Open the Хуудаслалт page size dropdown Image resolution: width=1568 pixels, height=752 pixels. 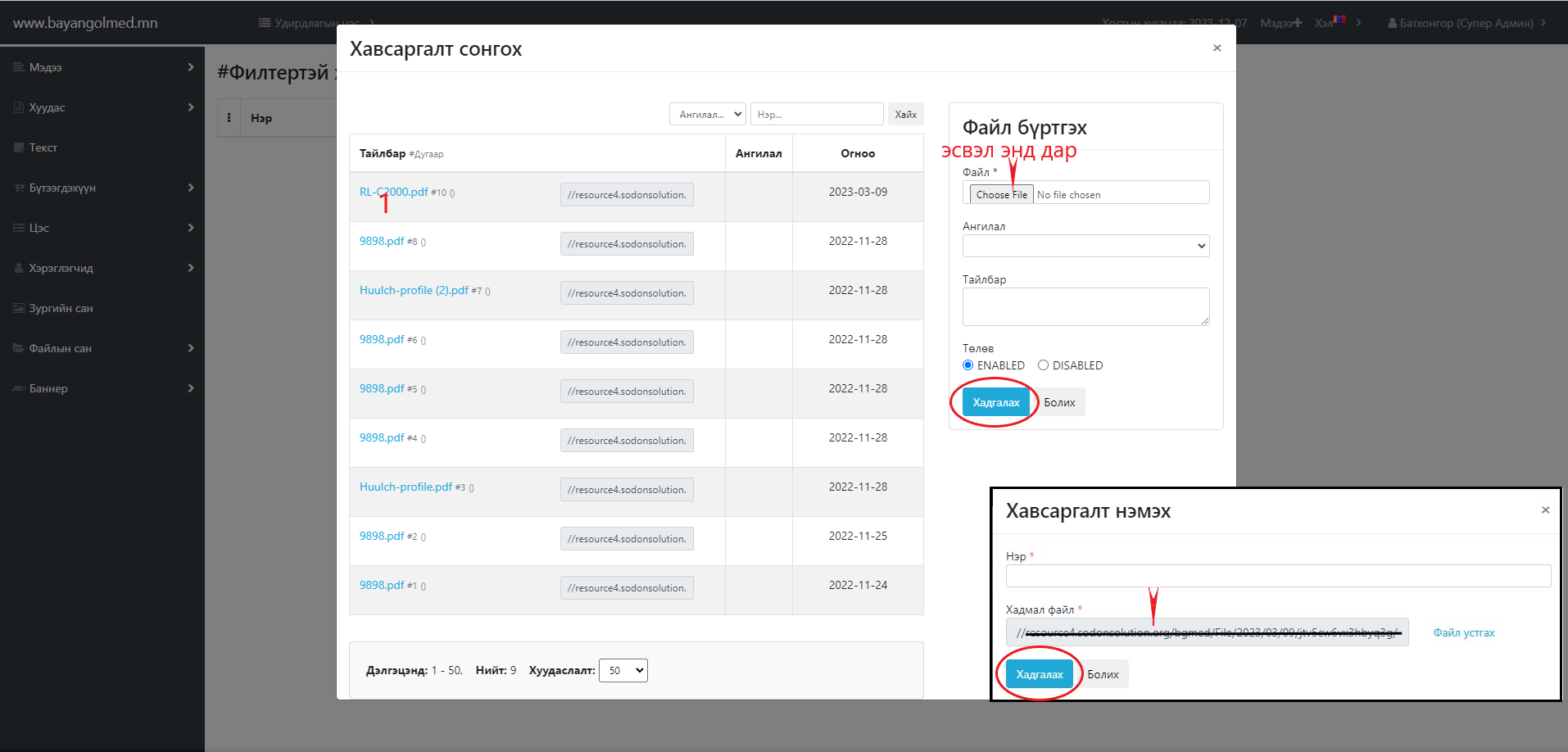click(x=623, y=670)
